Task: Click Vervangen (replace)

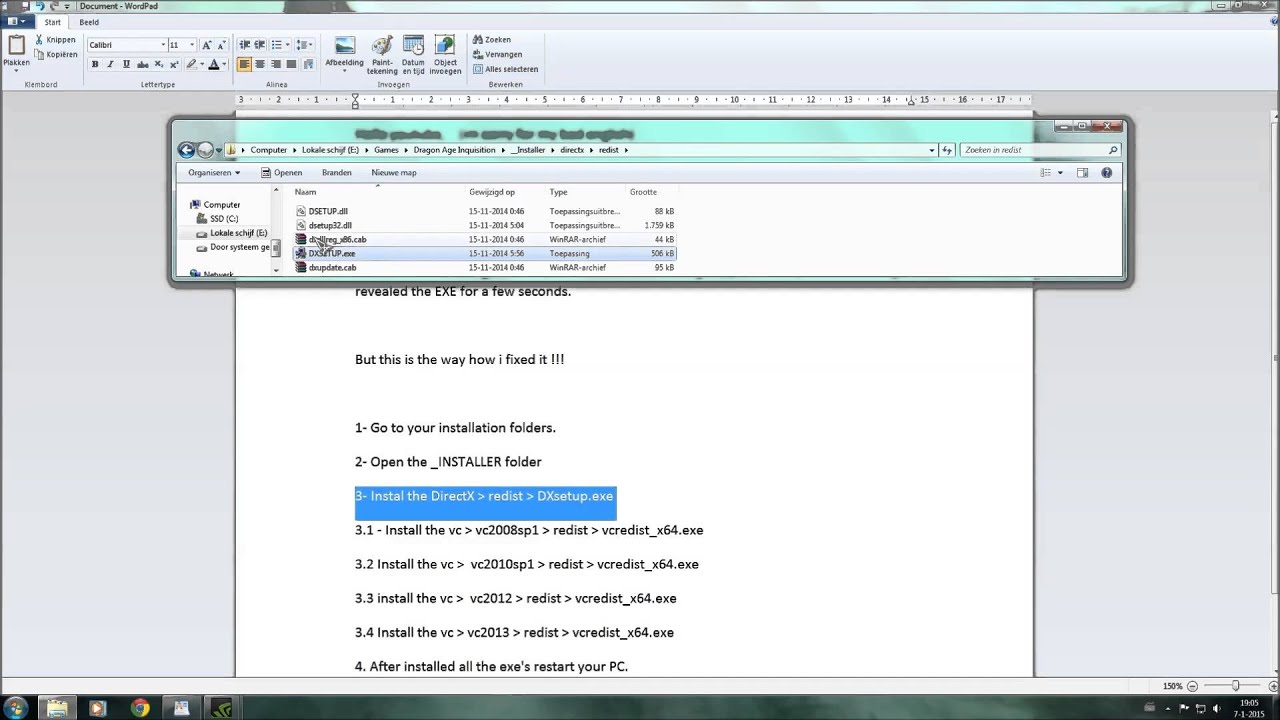Action: 497,54
